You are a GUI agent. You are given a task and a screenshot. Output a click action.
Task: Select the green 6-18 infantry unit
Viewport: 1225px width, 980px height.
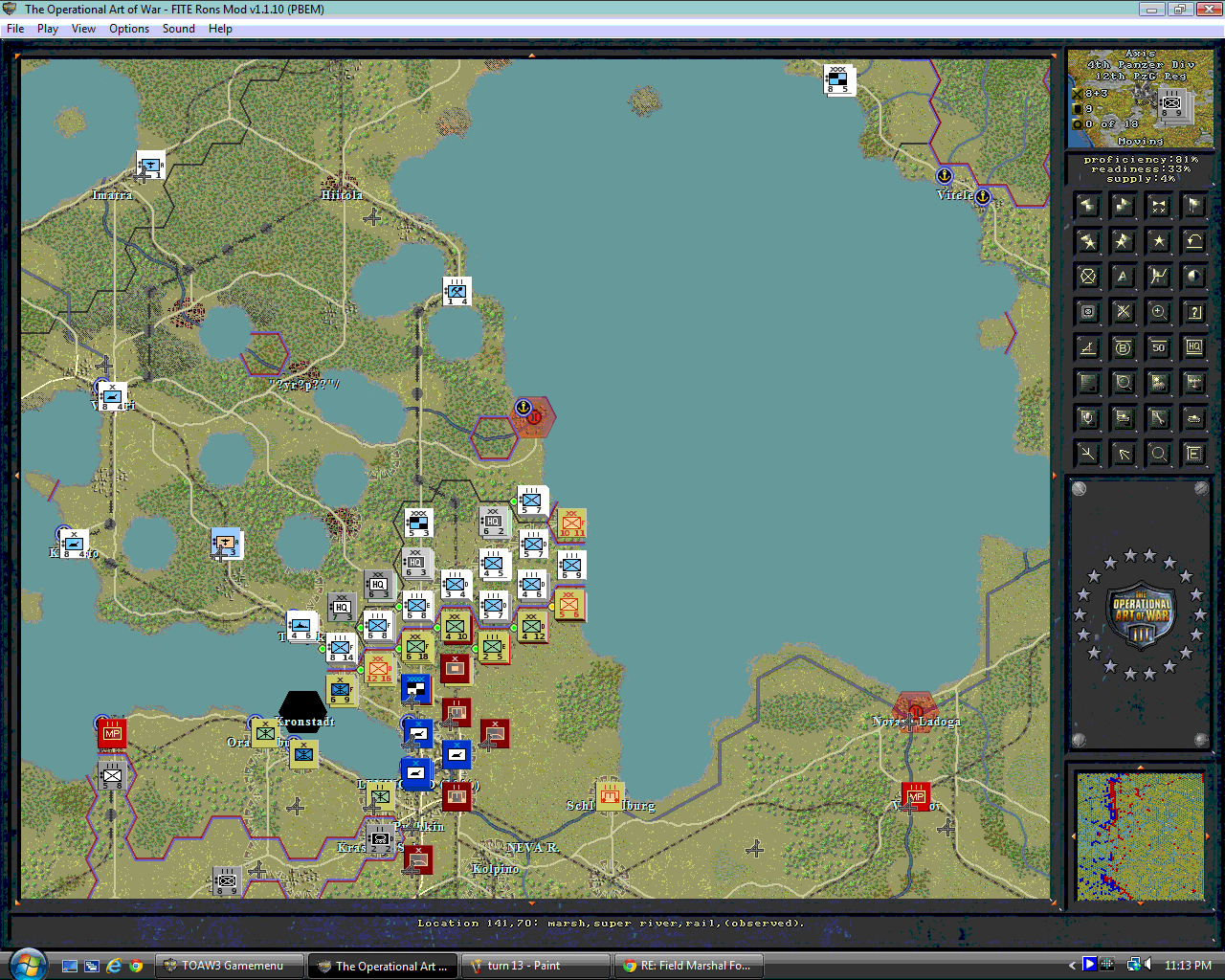416,648
